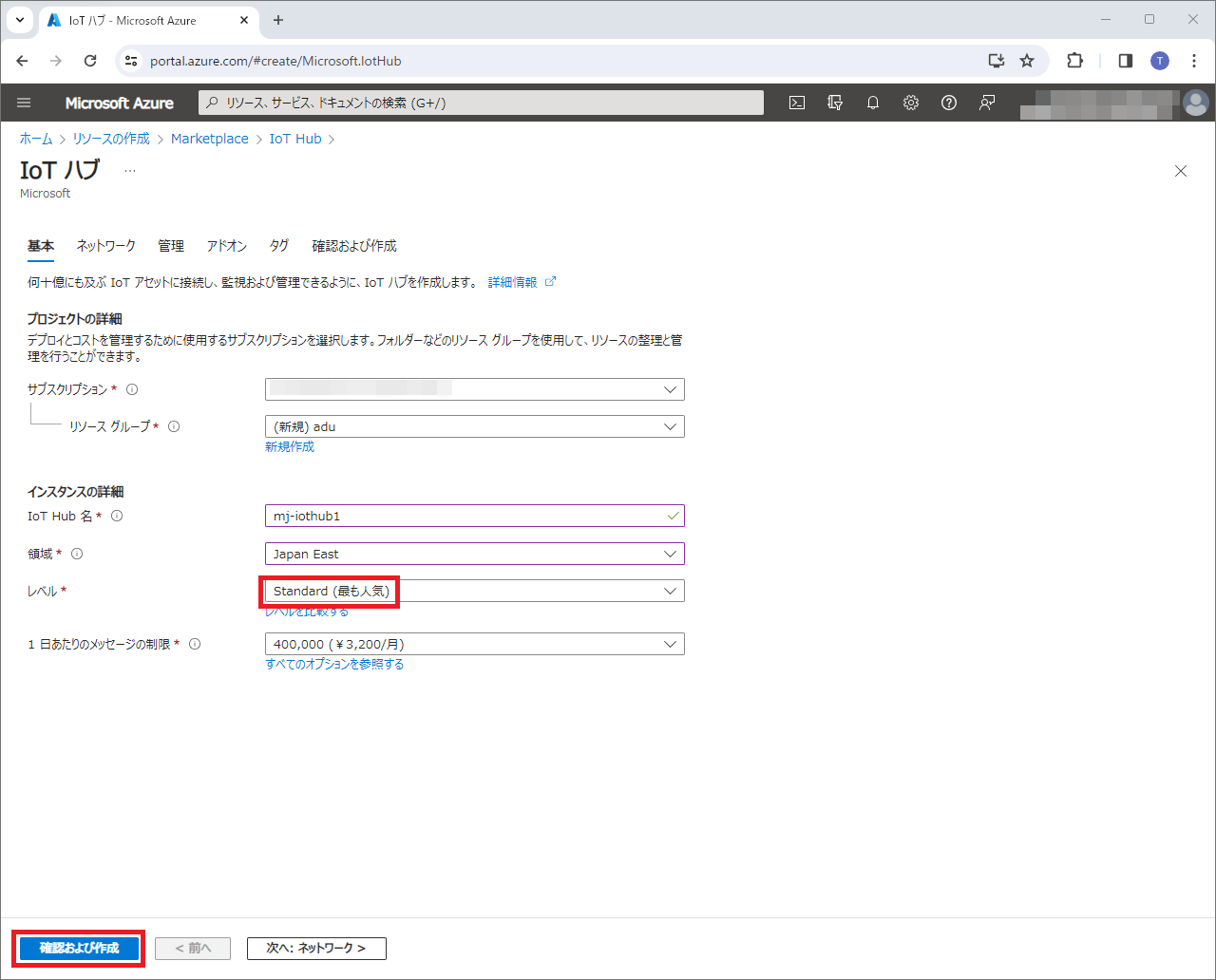Screen dimensions: 1216x980
Task: Select the 基本 tab
Action: (41, 246)
